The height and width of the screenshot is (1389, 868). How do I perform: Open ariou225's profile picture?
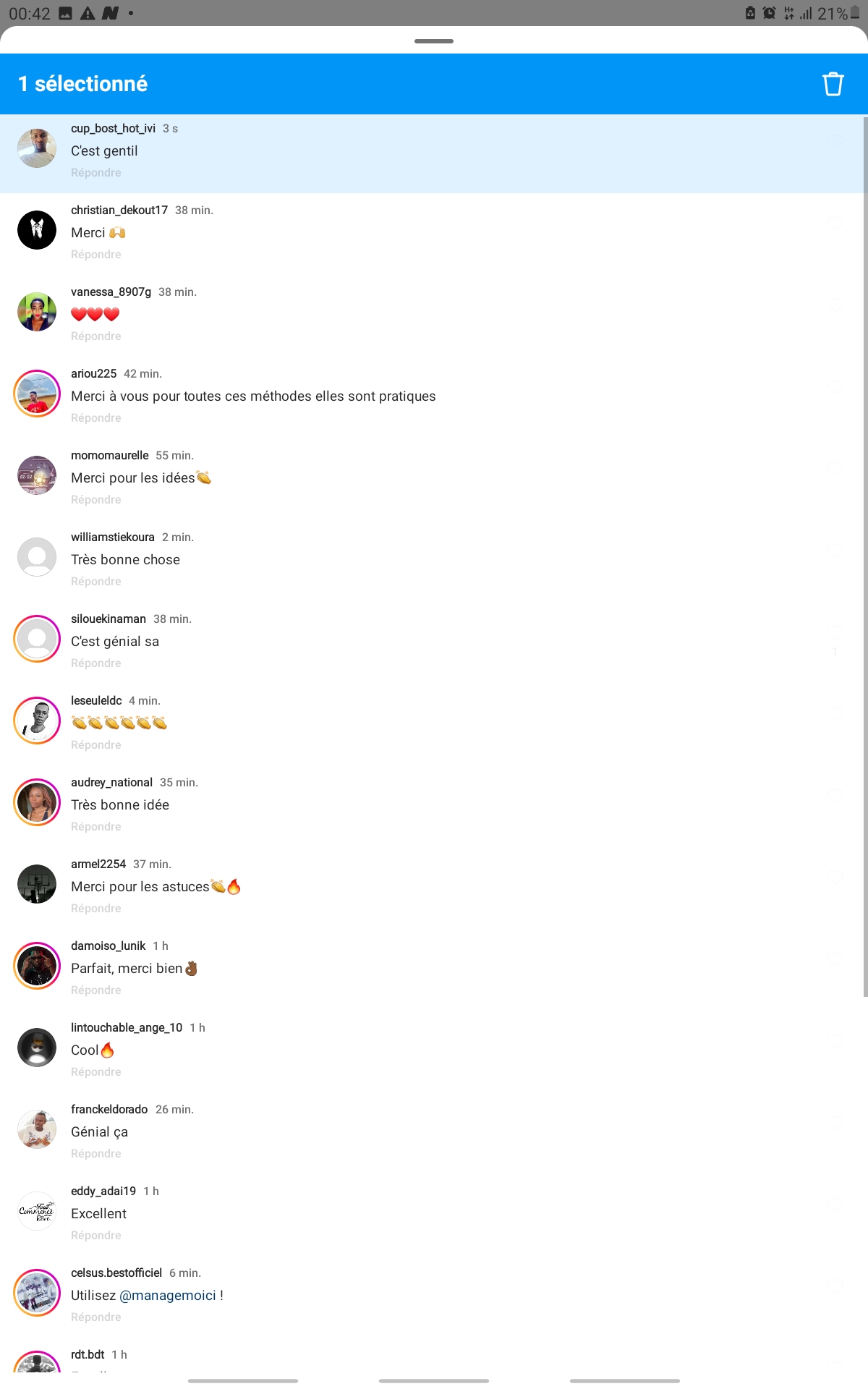(x=37, y=394)
